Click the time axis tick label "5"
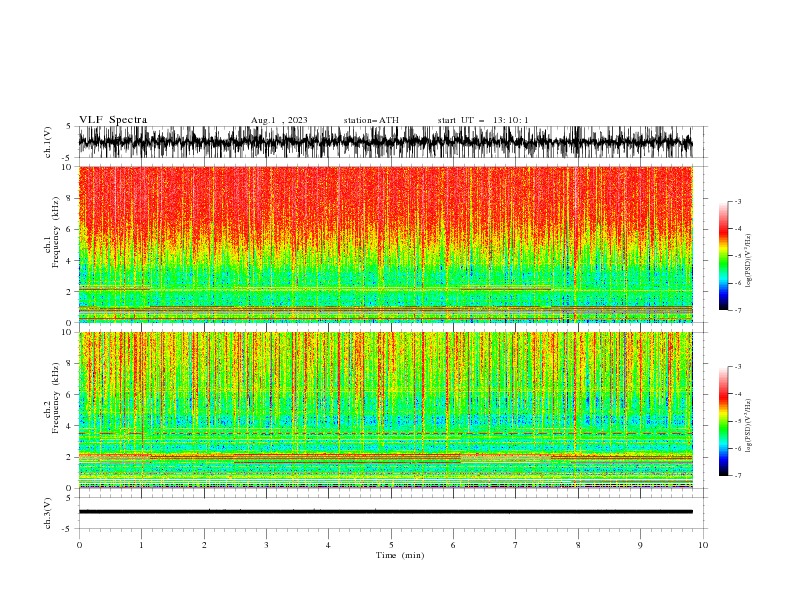Viewport: 792px width, 612px height. pos(391,545)
